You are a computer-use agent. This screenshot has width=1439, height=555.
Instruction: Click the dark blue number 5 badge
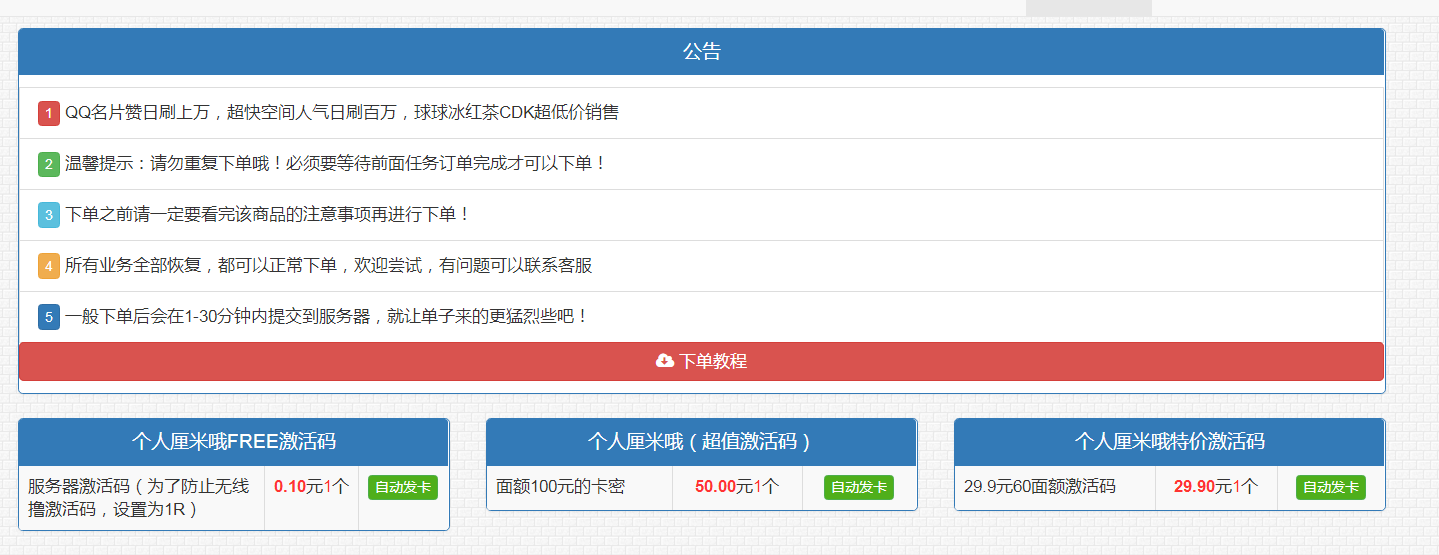tap(49, 317)
